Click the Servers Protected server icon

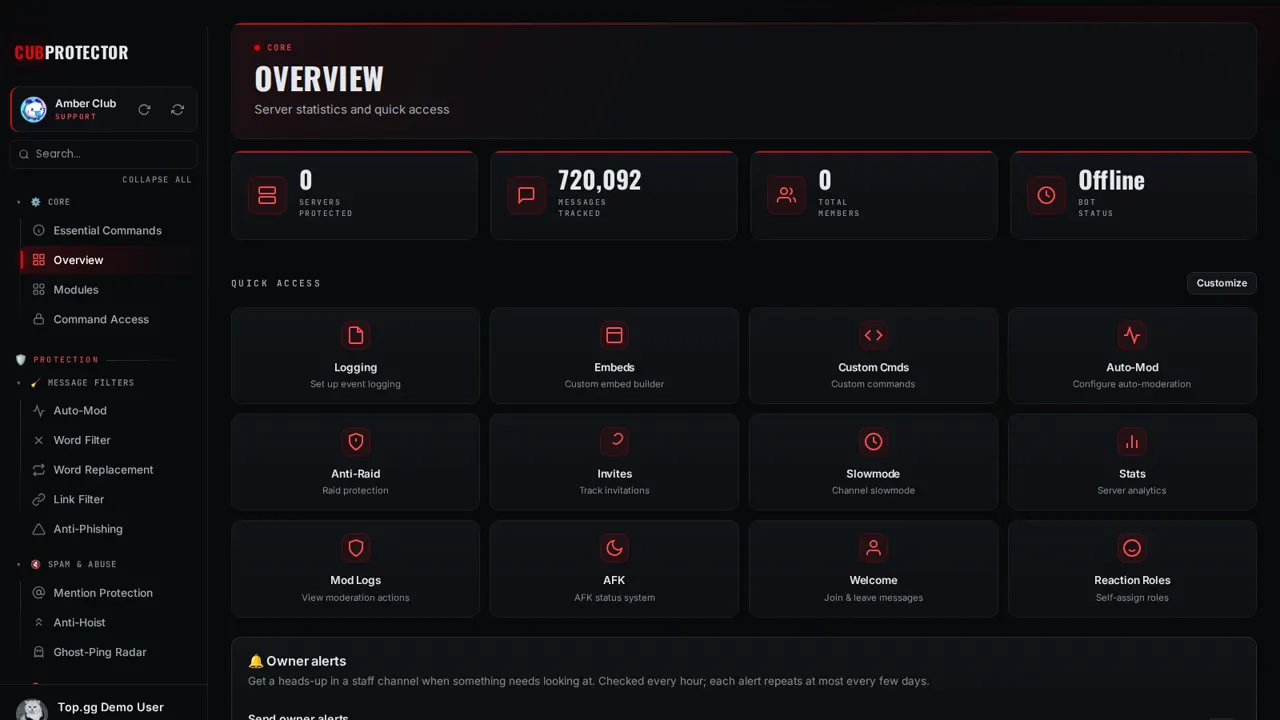267,195
